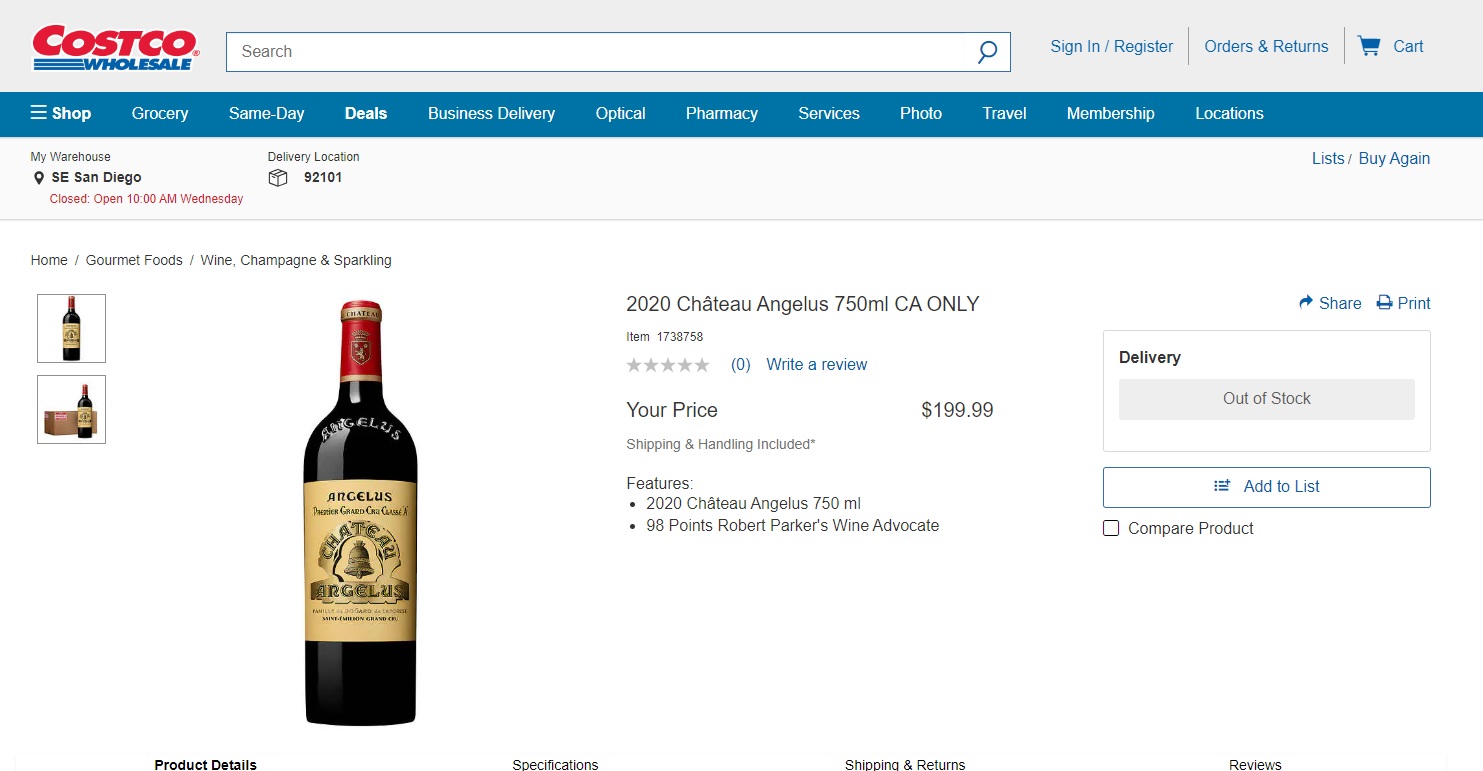Click the Add to List button

point(1266,487)
